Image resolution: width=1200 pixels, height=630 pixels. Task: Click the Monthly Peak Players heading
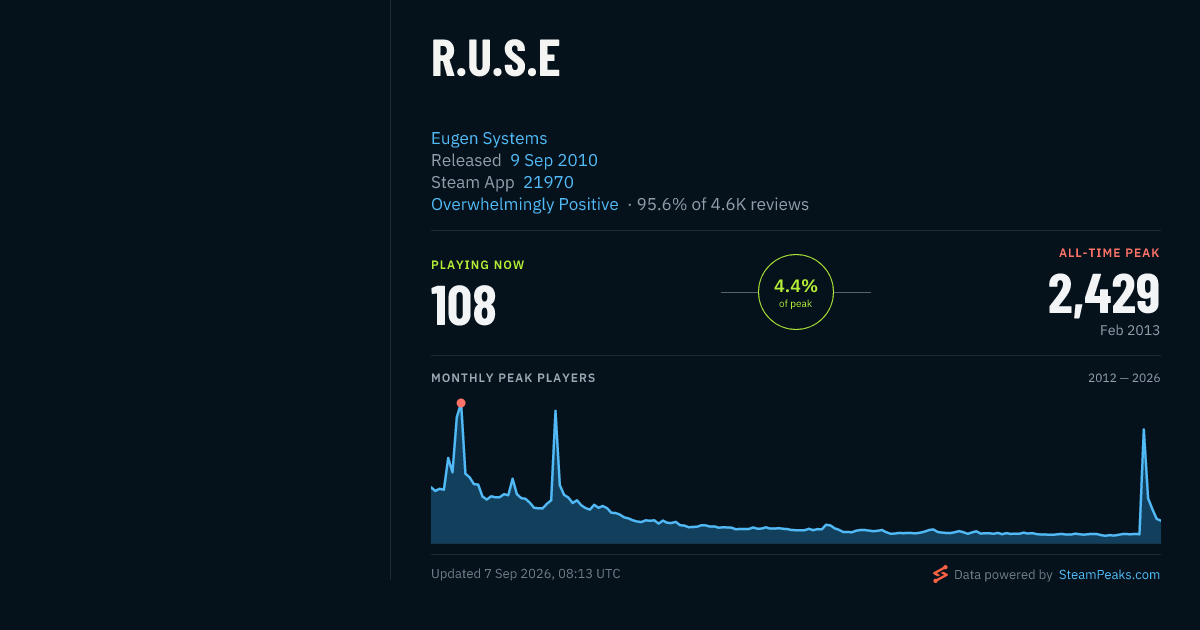[x=513, y=378]
